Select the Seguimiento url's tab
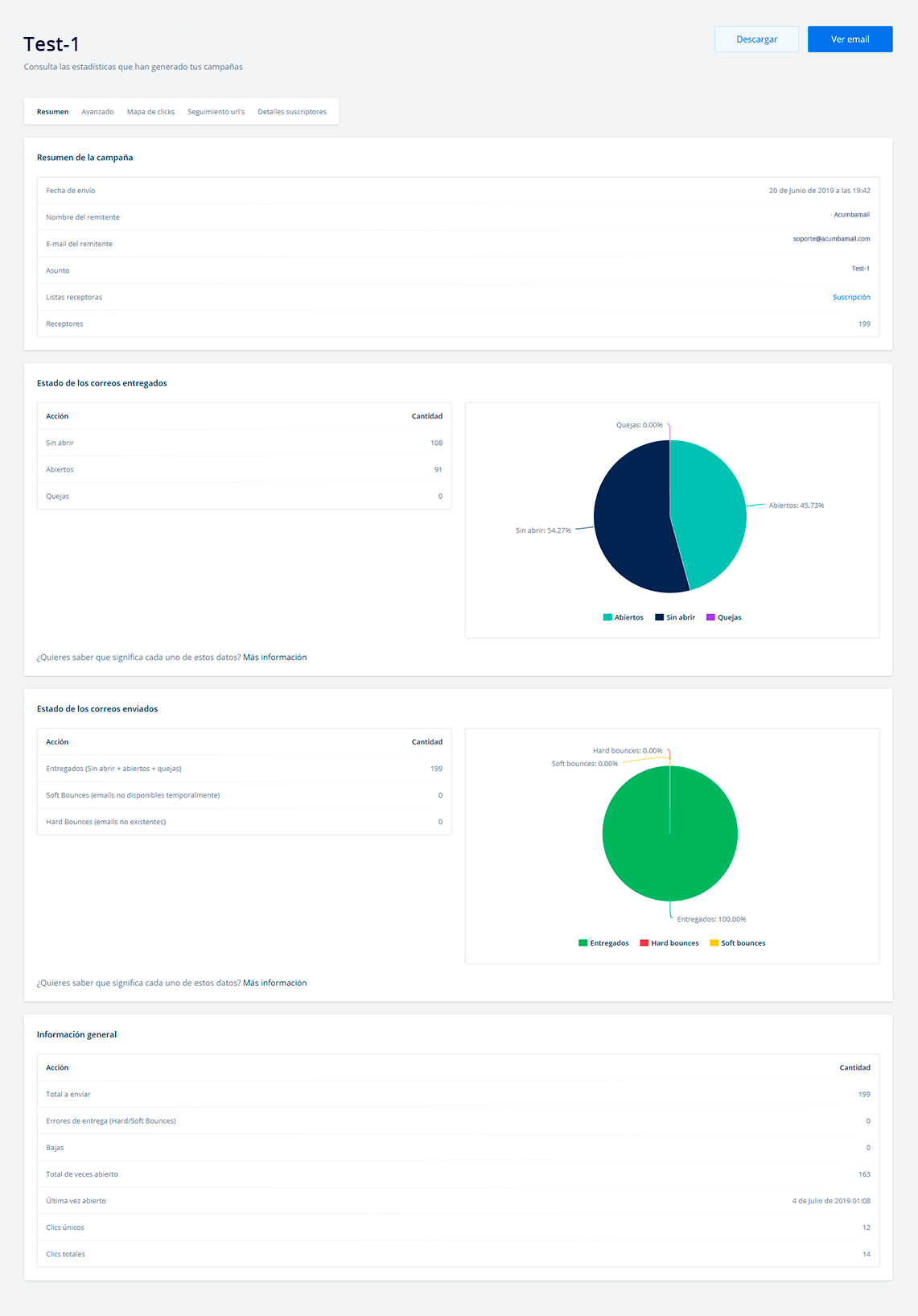 click(216, 112)
